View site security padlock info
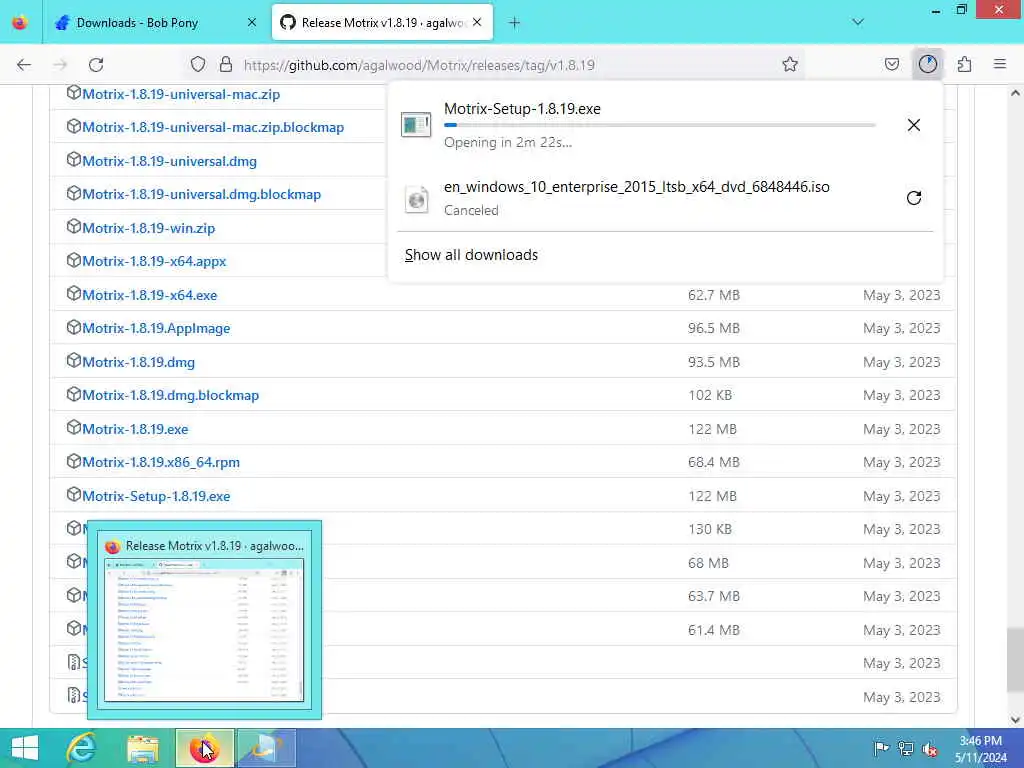This screenshot has width=1024, height=768. point(225,64)
